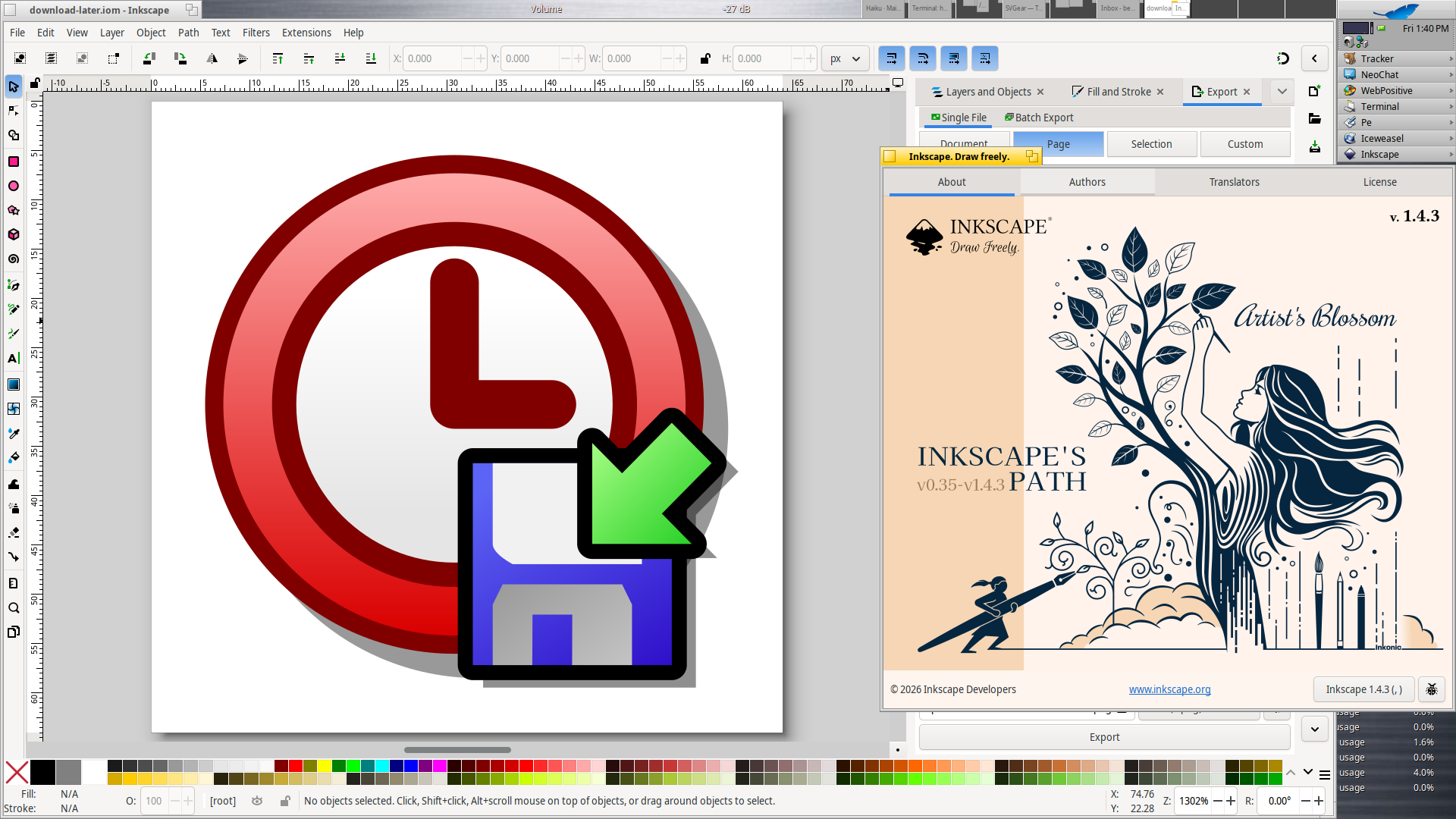1456x819 pixels.
Task: Select the Node tool
Action: pyautogui.click(x=14, y=111)
